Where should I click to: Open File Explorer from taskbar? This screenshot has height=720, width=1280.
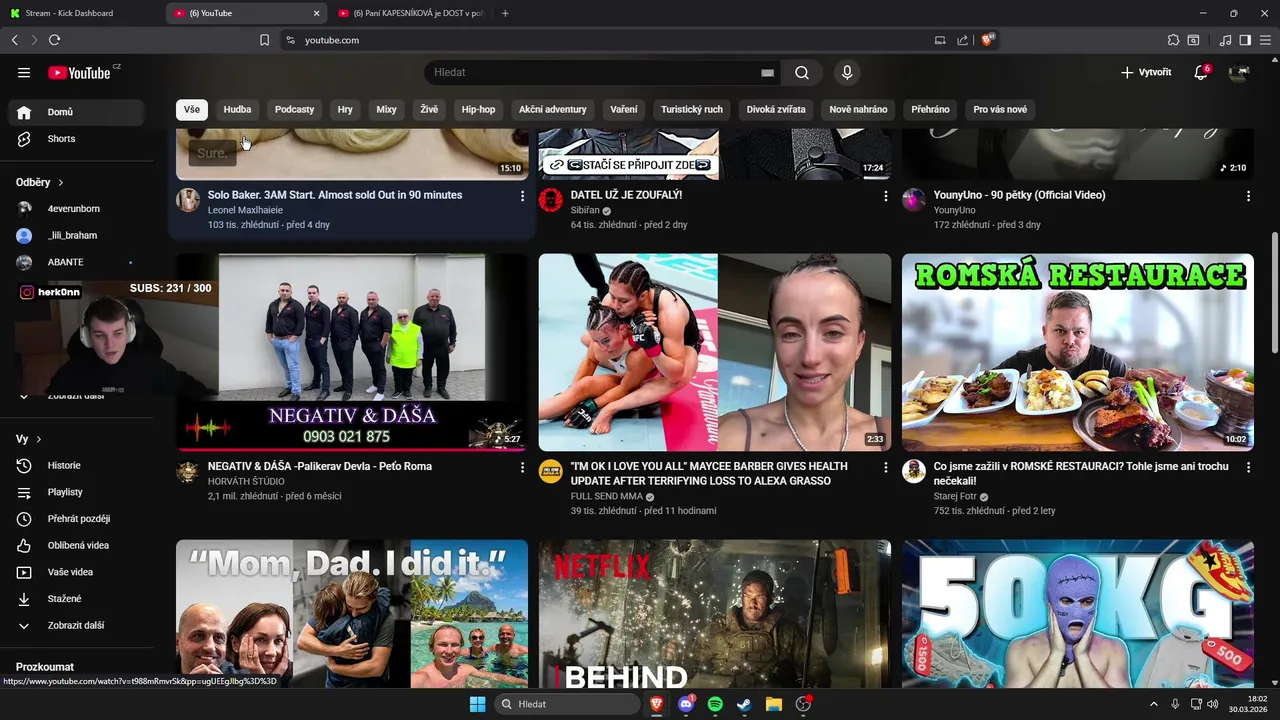click(773, 704)
